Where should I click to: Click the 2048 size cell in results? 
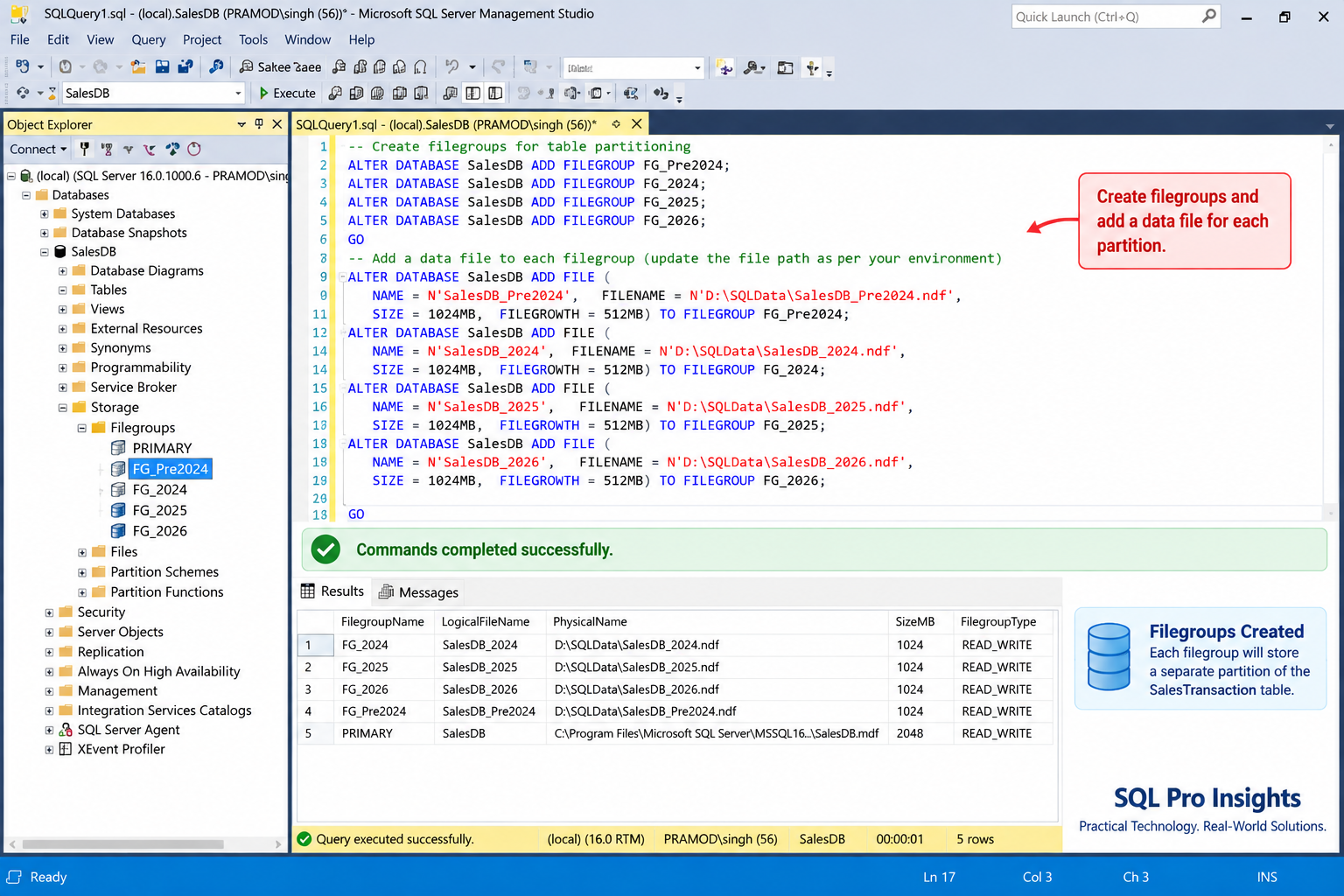[921, 733]
